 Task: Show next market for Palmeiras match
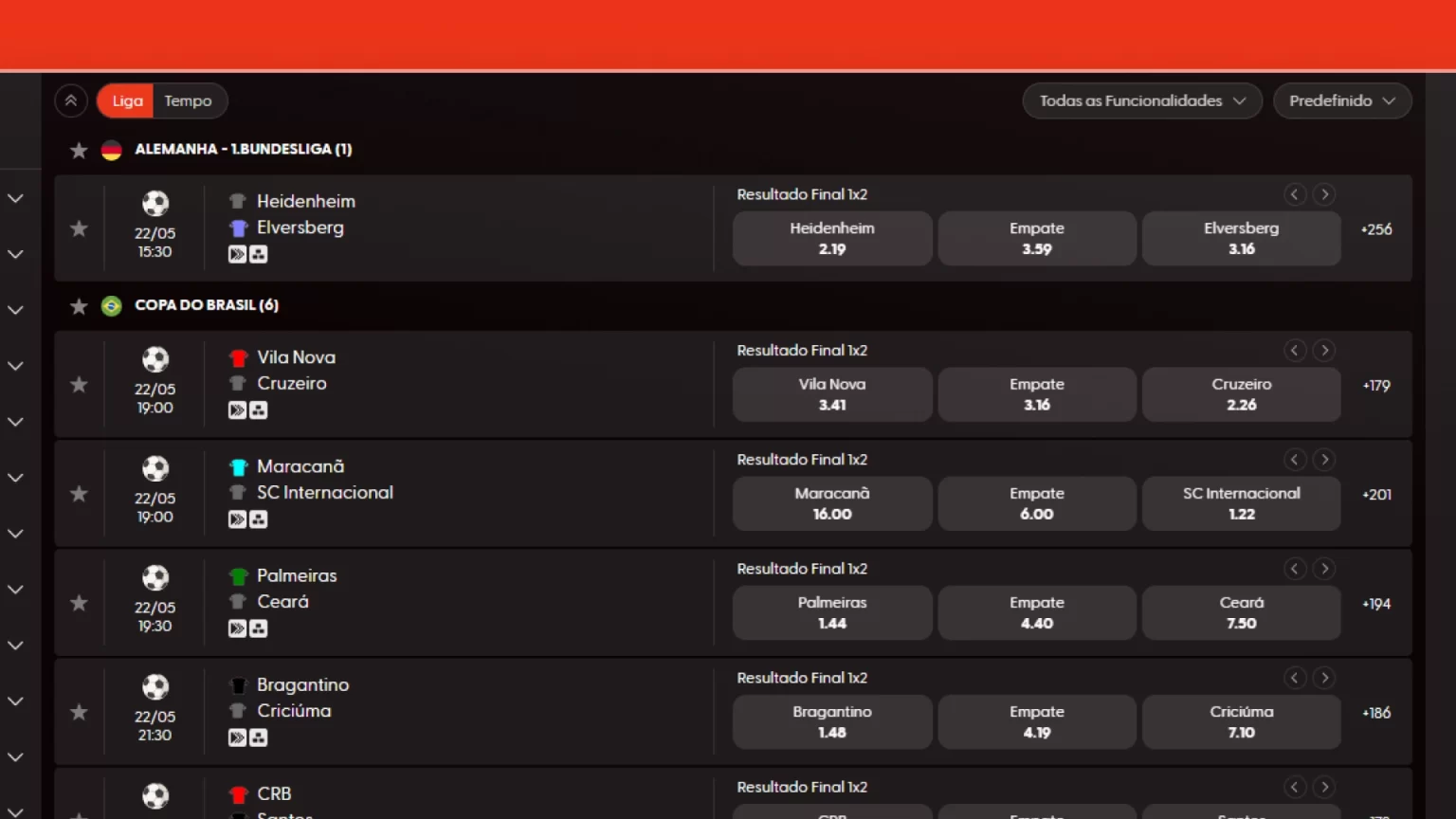[1325, 569]
